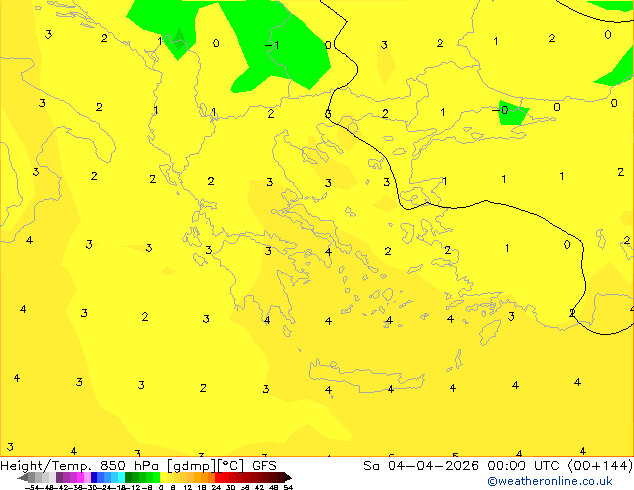Click the 54 value on the legend scale
634x490 pixels.
(x=288, y=487)
